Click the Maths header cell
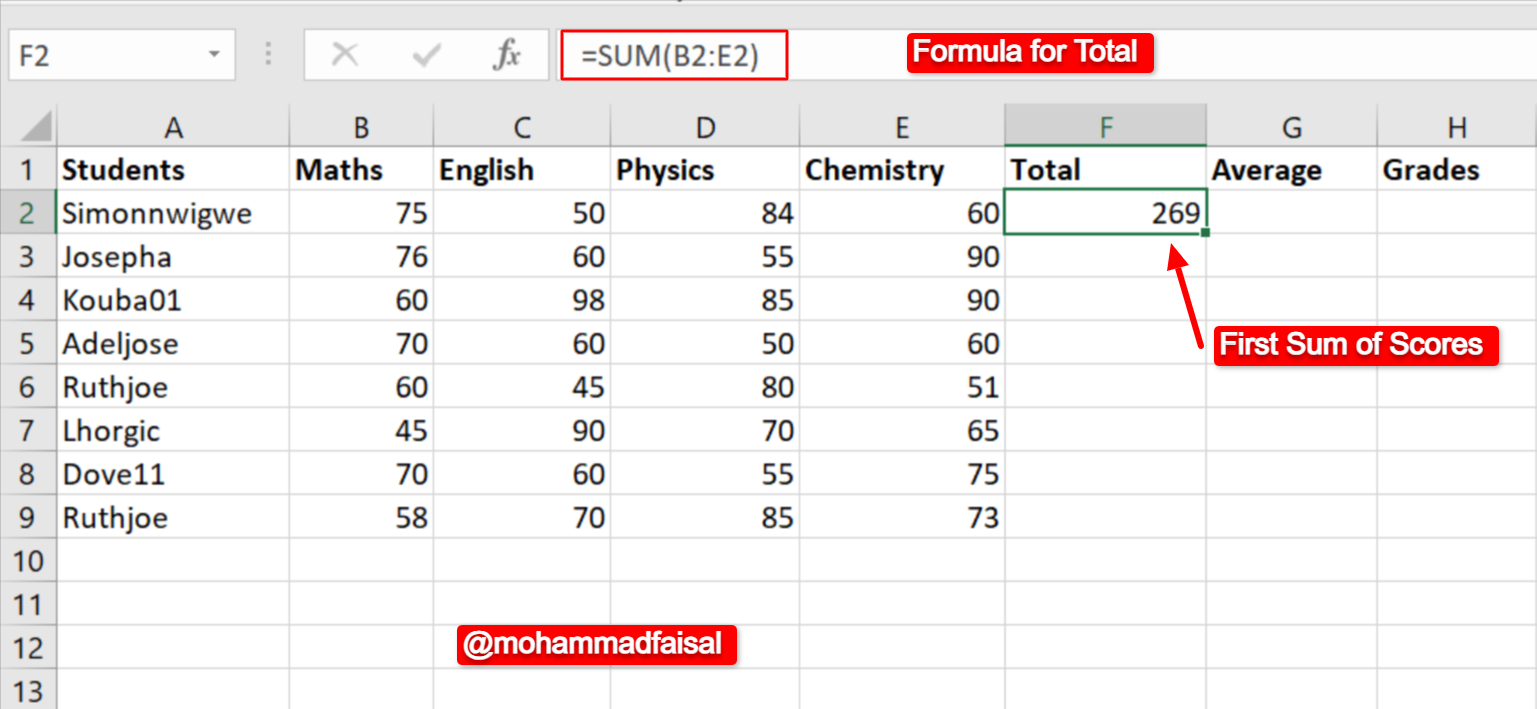This screenshot has width=1537, height=709. (362, 170)
